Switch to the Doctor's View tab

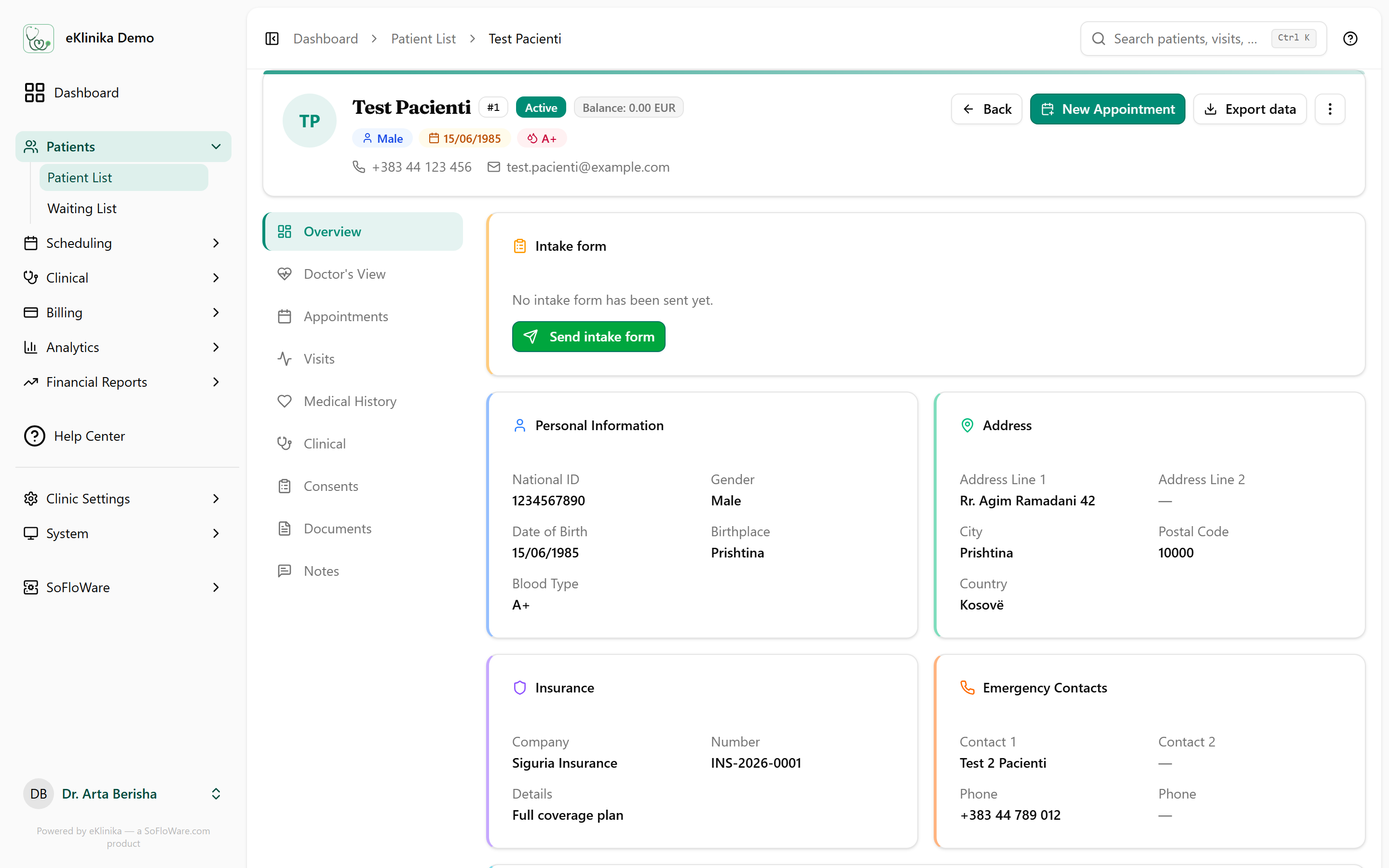(363, 274)
